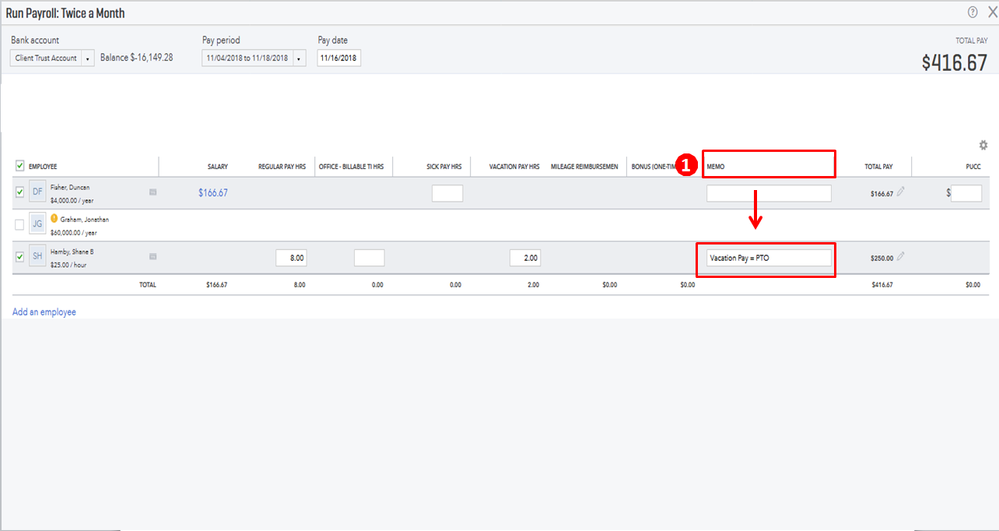The width and height of the screenshot is (999, 531).
Task: Click Regular Pay Hrs 8.00 field
Action: [291, 258]
